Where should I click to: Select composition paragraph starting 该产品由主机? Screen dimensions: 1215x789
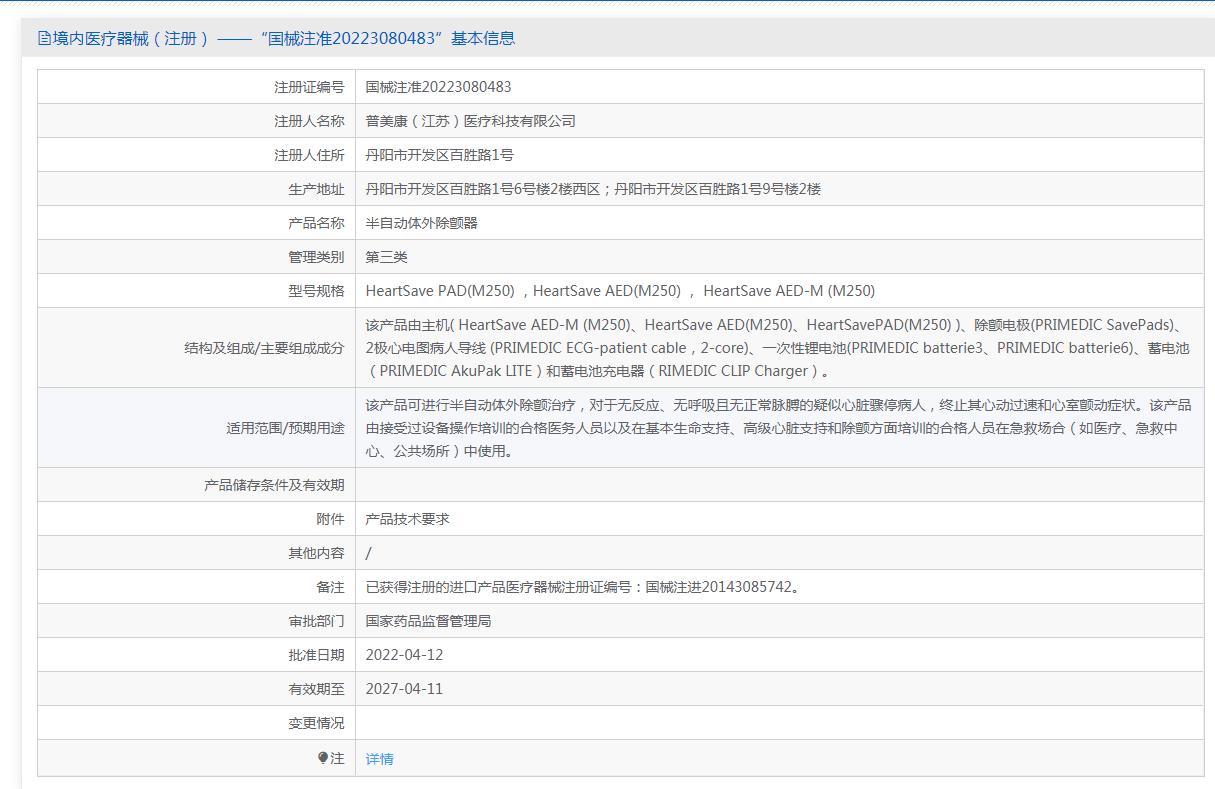[779, 348]
